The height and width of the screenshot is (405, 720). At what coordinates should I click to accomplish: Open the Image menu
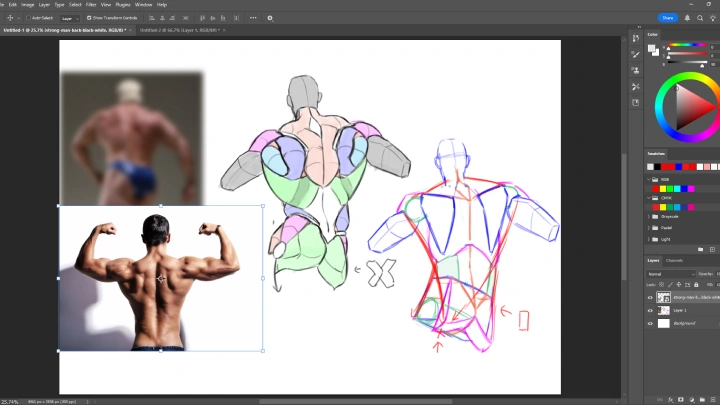click(x=28, y=5)
